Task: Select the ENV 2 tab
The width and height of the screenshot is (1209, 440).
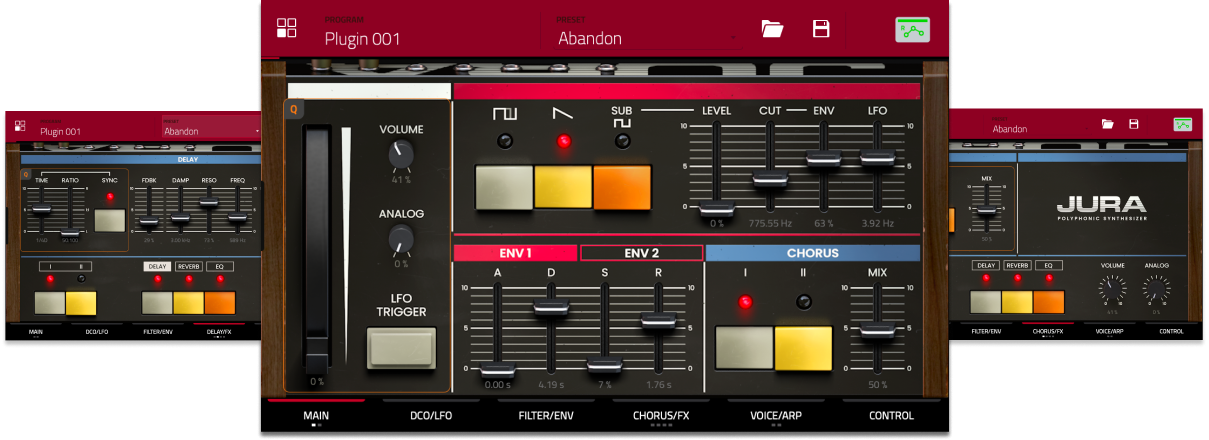Action: (x=641, y=253)
